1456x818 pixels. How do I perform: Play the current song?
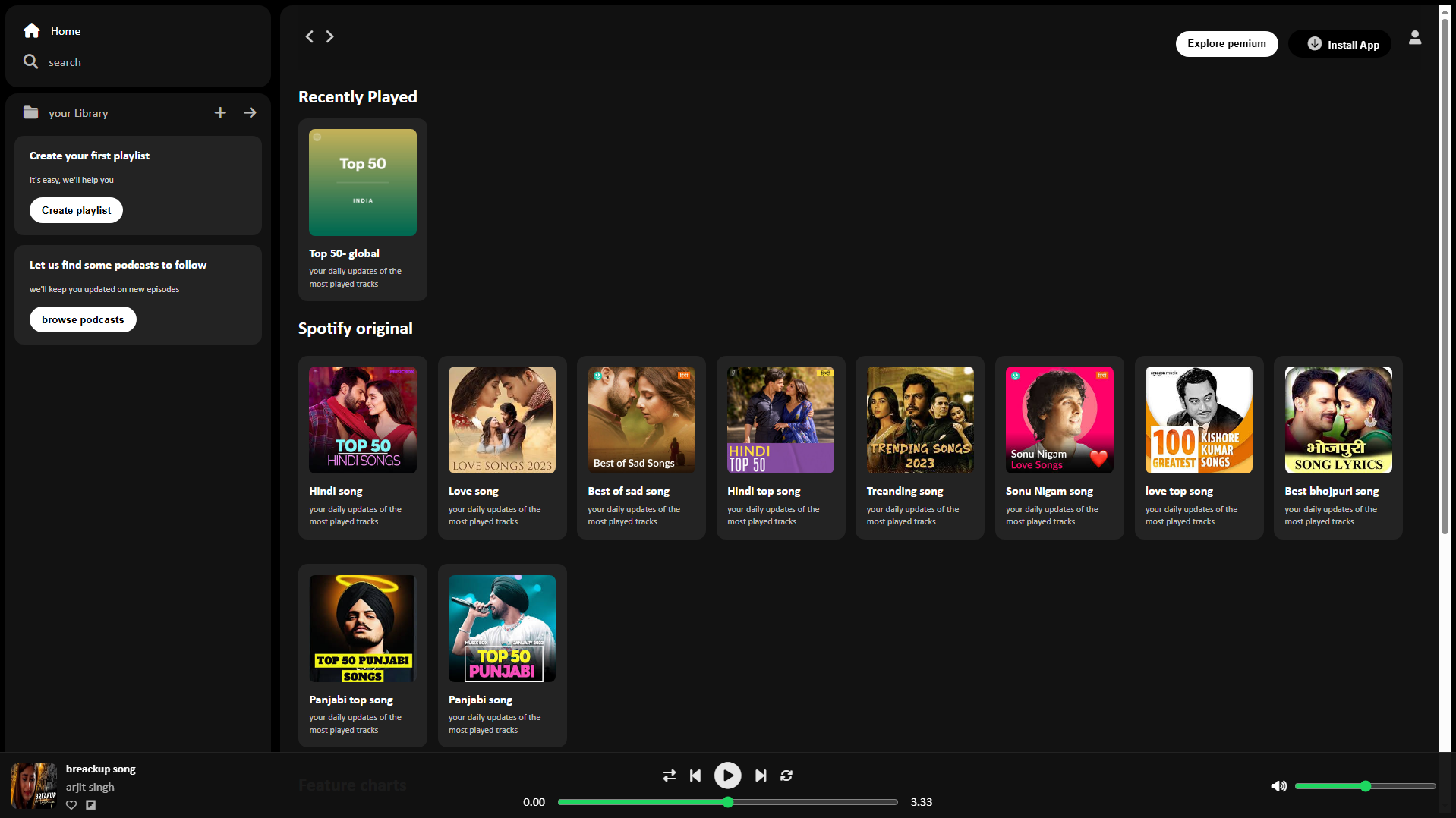click(x=727, y=776)
